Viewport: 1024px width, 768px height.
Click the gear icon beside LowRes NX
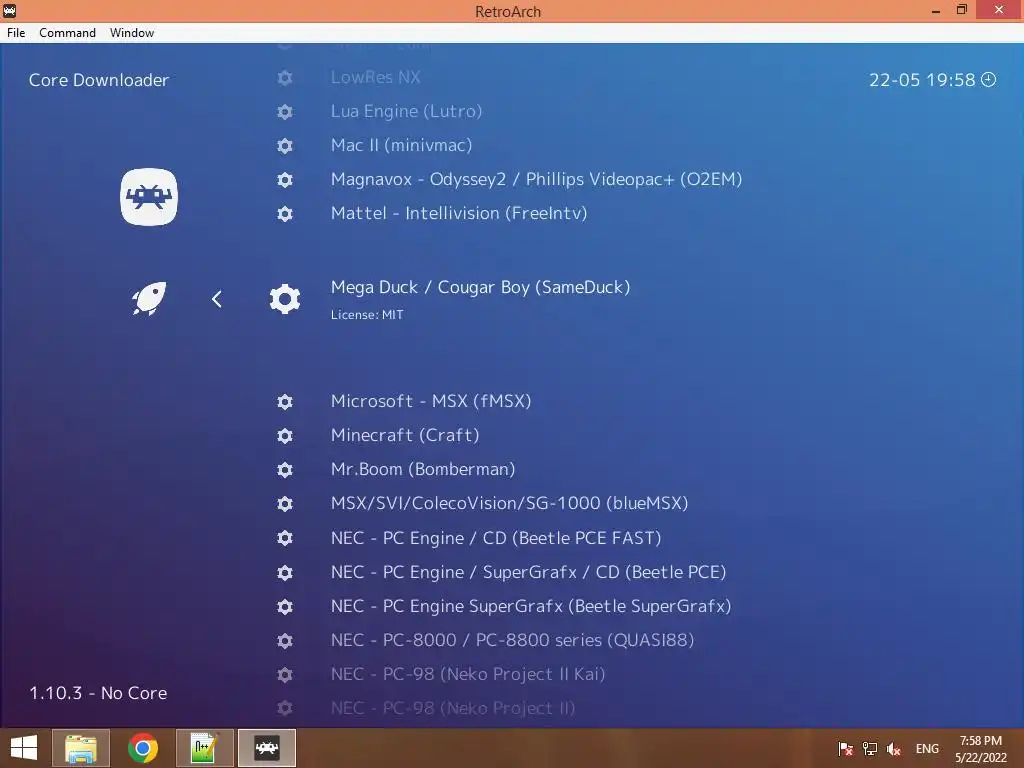pyautogui.click(x=285, y=78)
